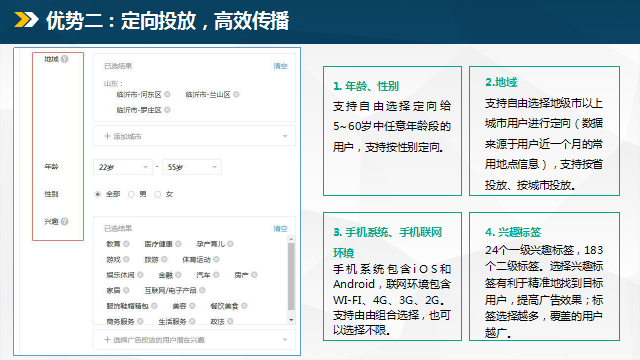This screenshot has height=360, width=640.
Task: Click the 4. 兴趣标签 heading
Action: click(513, 232)
